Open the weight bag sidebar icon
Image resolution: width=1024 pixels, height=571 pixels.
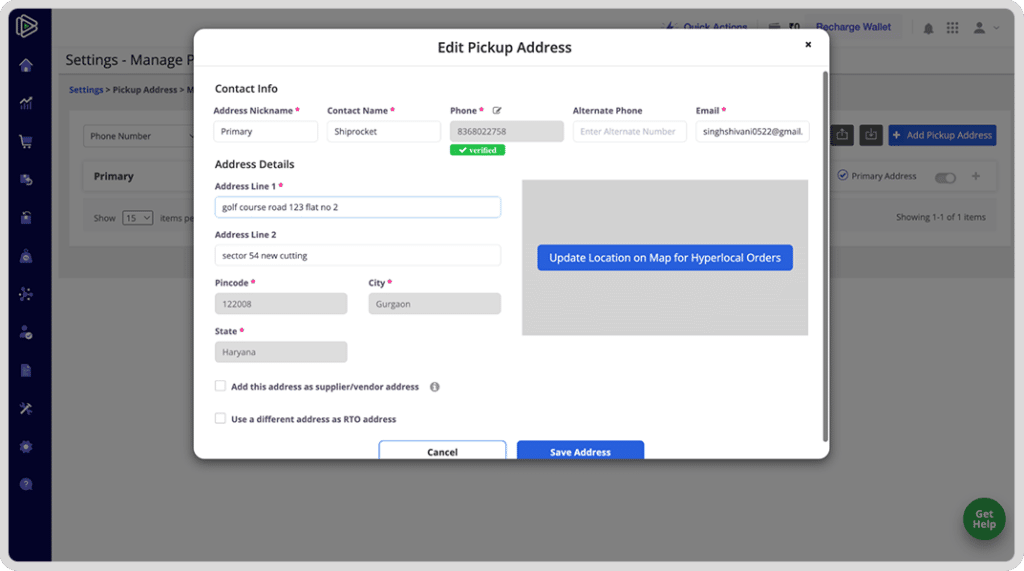click(x=26, y=256)
